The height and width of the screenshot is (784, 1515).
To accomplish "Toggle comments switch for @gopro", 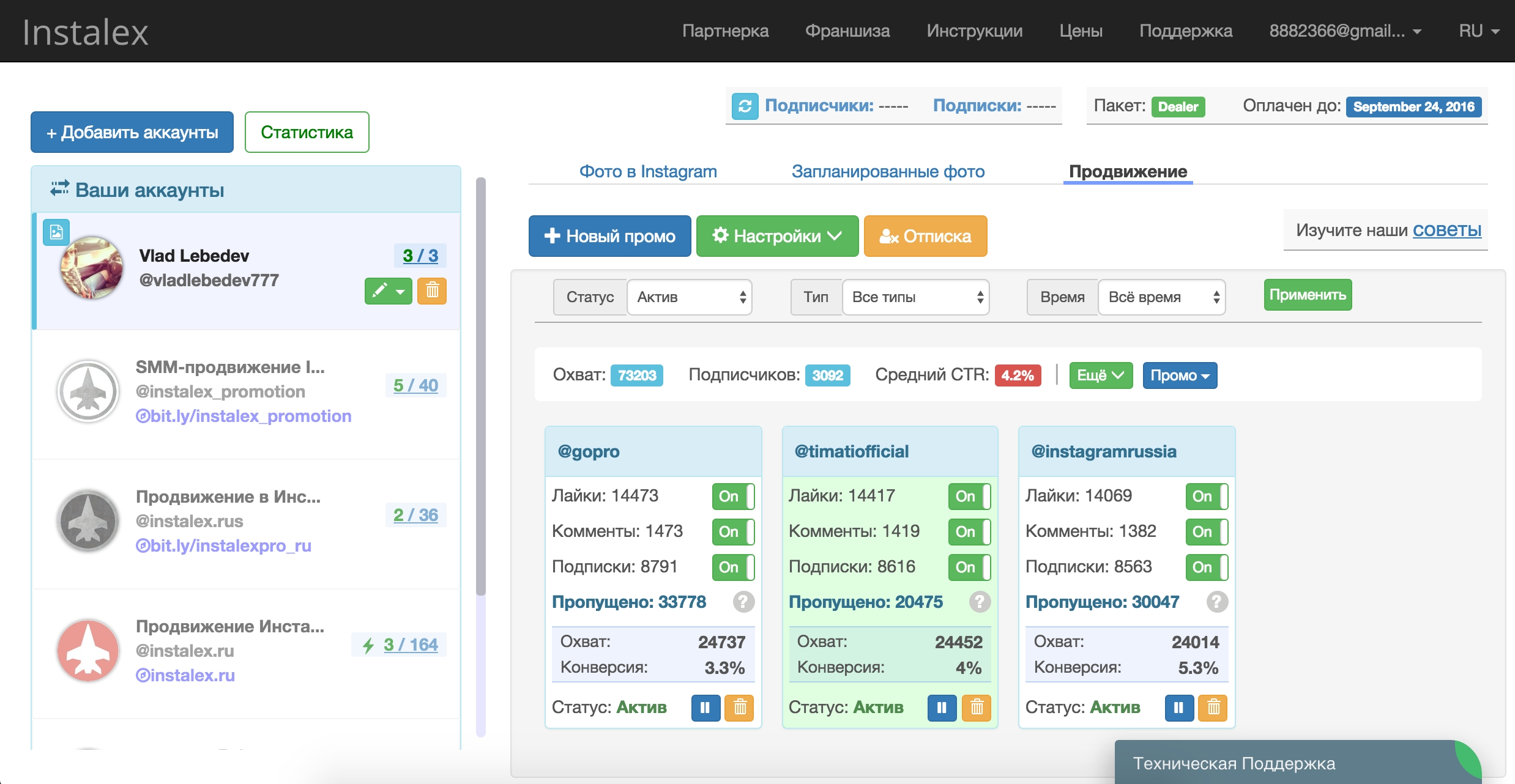I will coord(733,531).
